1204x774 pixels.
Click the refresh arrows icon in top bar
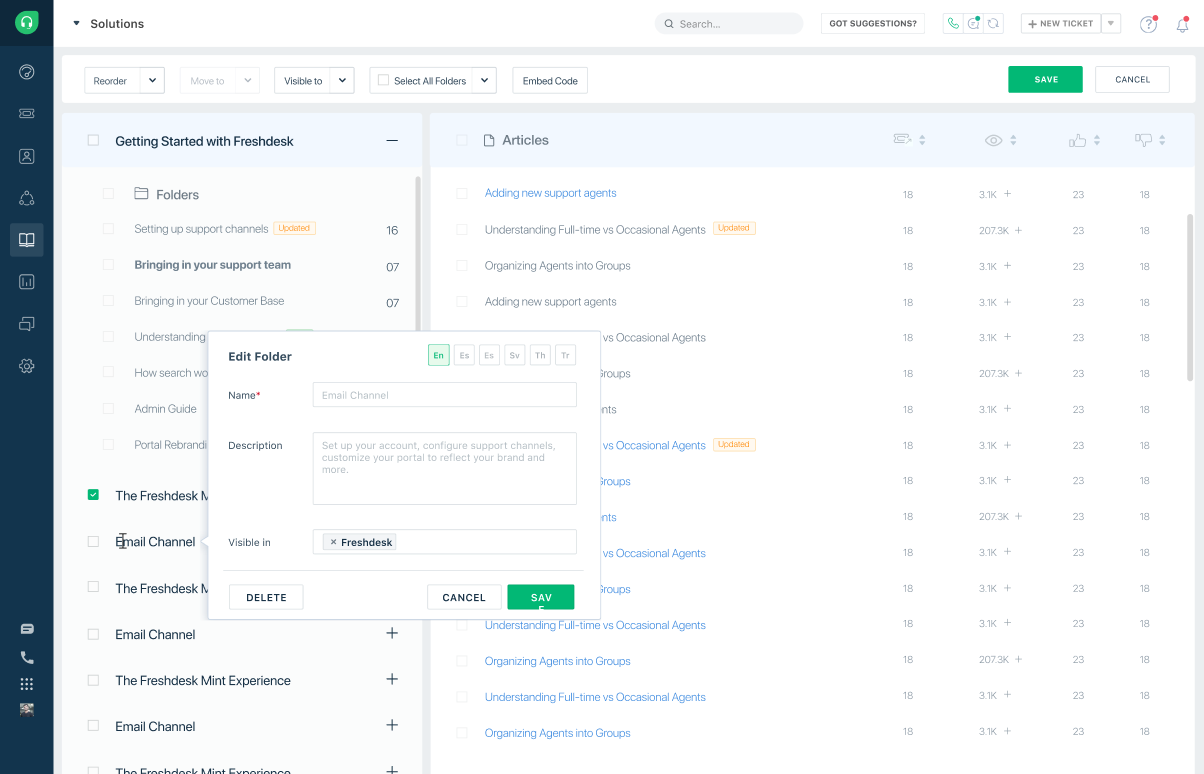[993, 23]
